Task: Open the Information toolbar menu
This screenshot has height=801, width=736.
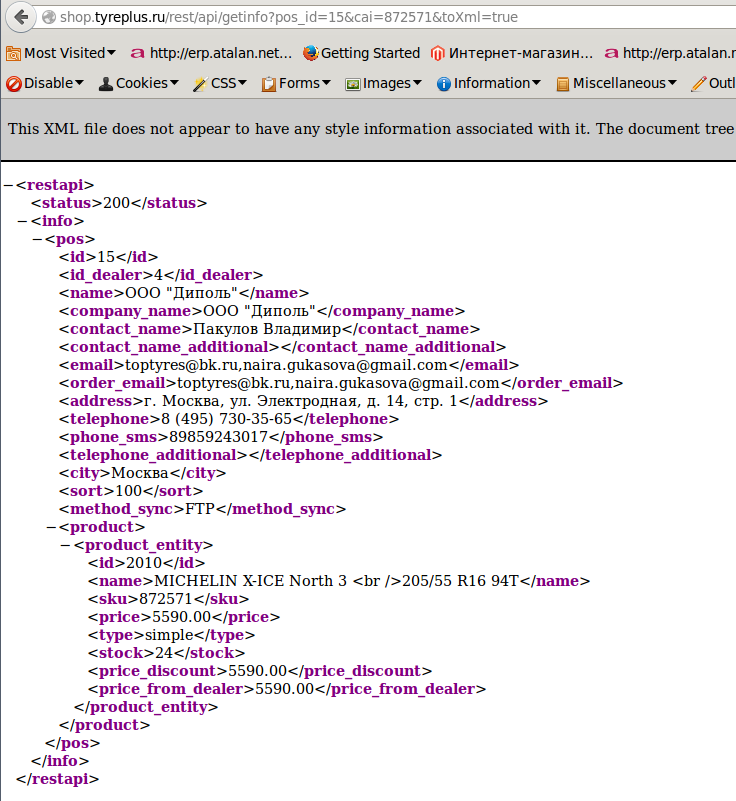Action: click(489, 83)
